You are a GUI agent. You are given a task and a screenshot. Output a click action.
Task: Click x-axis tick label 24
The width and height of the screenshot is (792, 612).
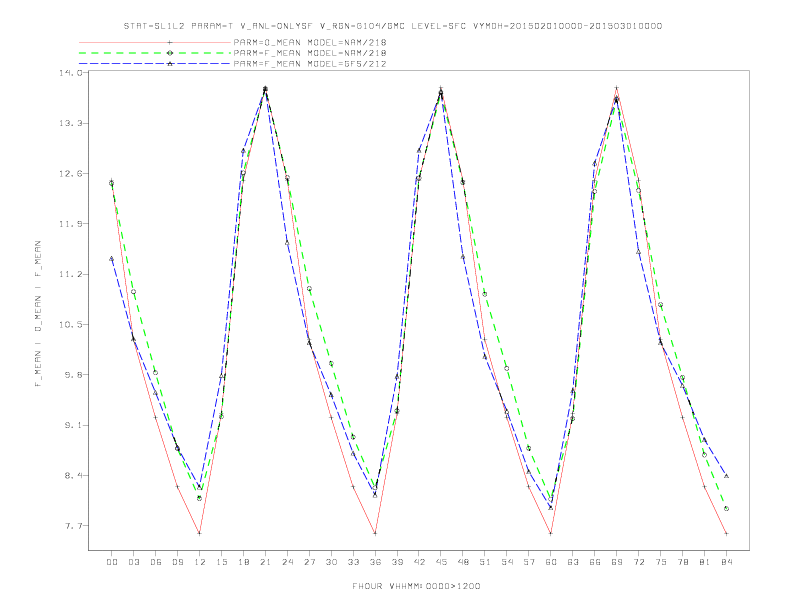pos(287,562)
